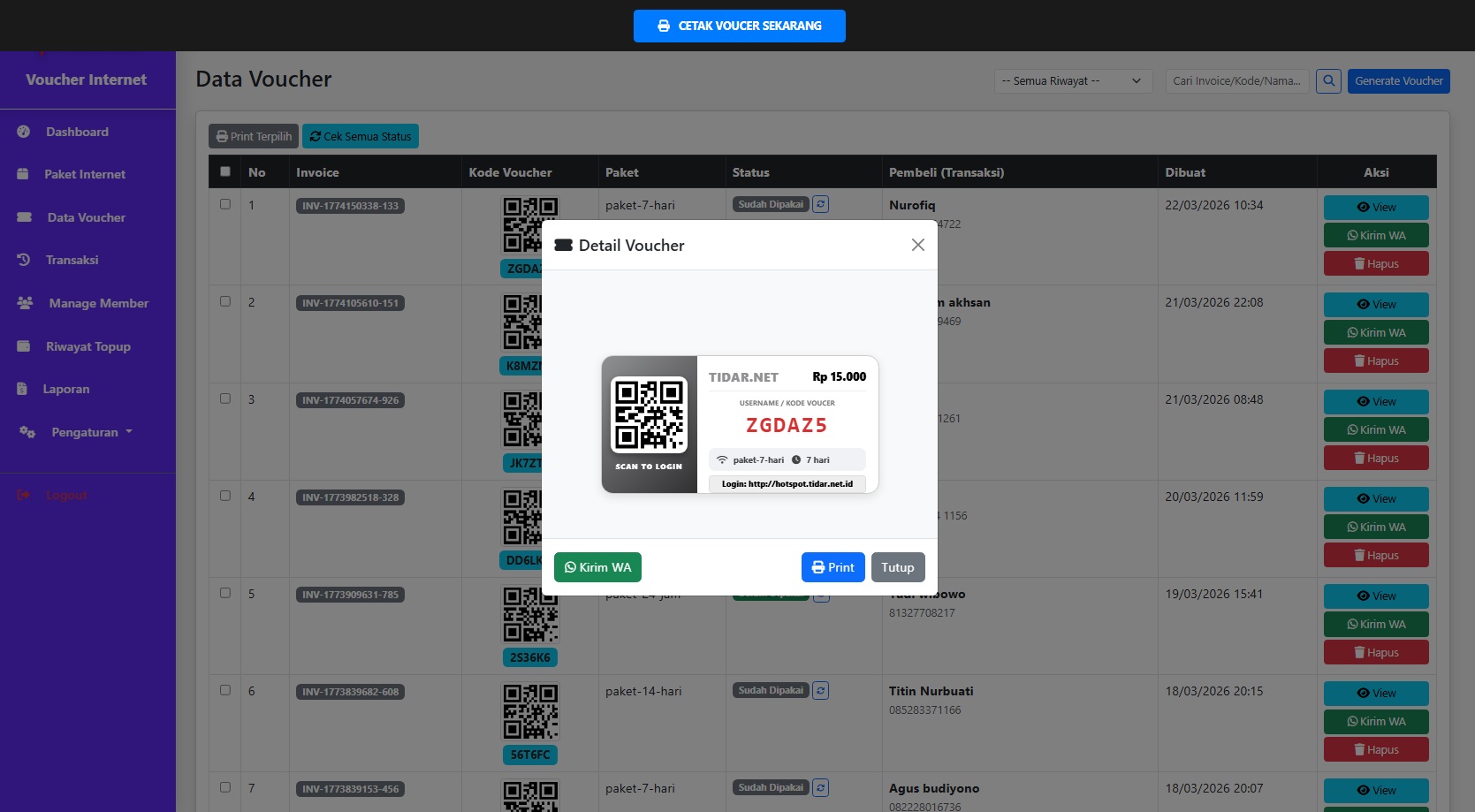The image size is (1475, 812).
Task: Open Dashboard from sidebar
Action: pos(77,132)
